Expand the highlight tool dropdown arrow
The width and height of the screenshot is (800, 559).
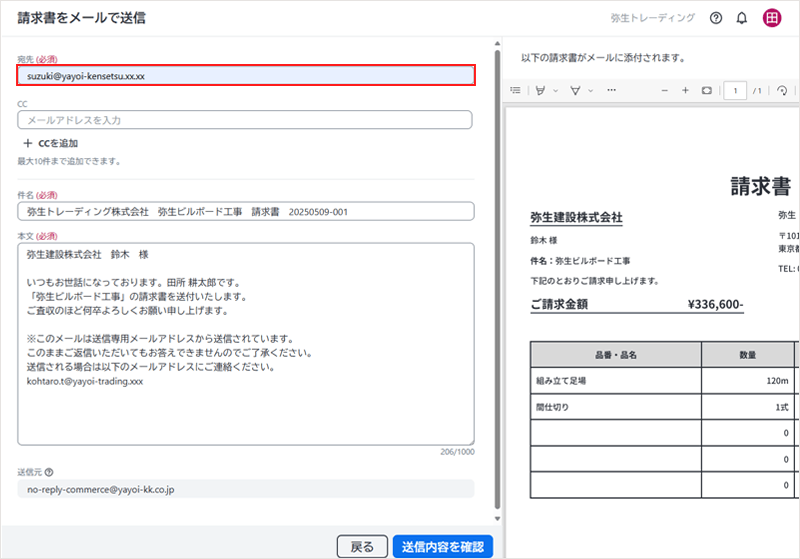click(556, 91)
